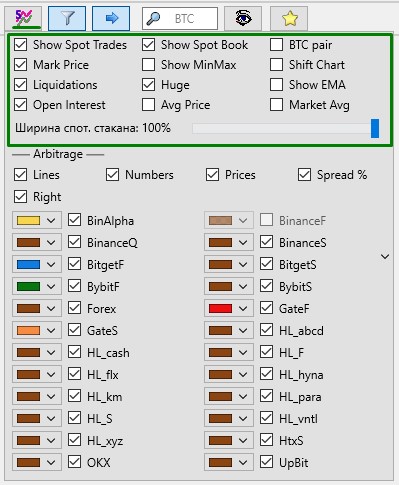Open GateS orange color dropdown
Image resolution: width=399 pixels, height=485 pixels.
pyautogui.click(x=37, y=330)
